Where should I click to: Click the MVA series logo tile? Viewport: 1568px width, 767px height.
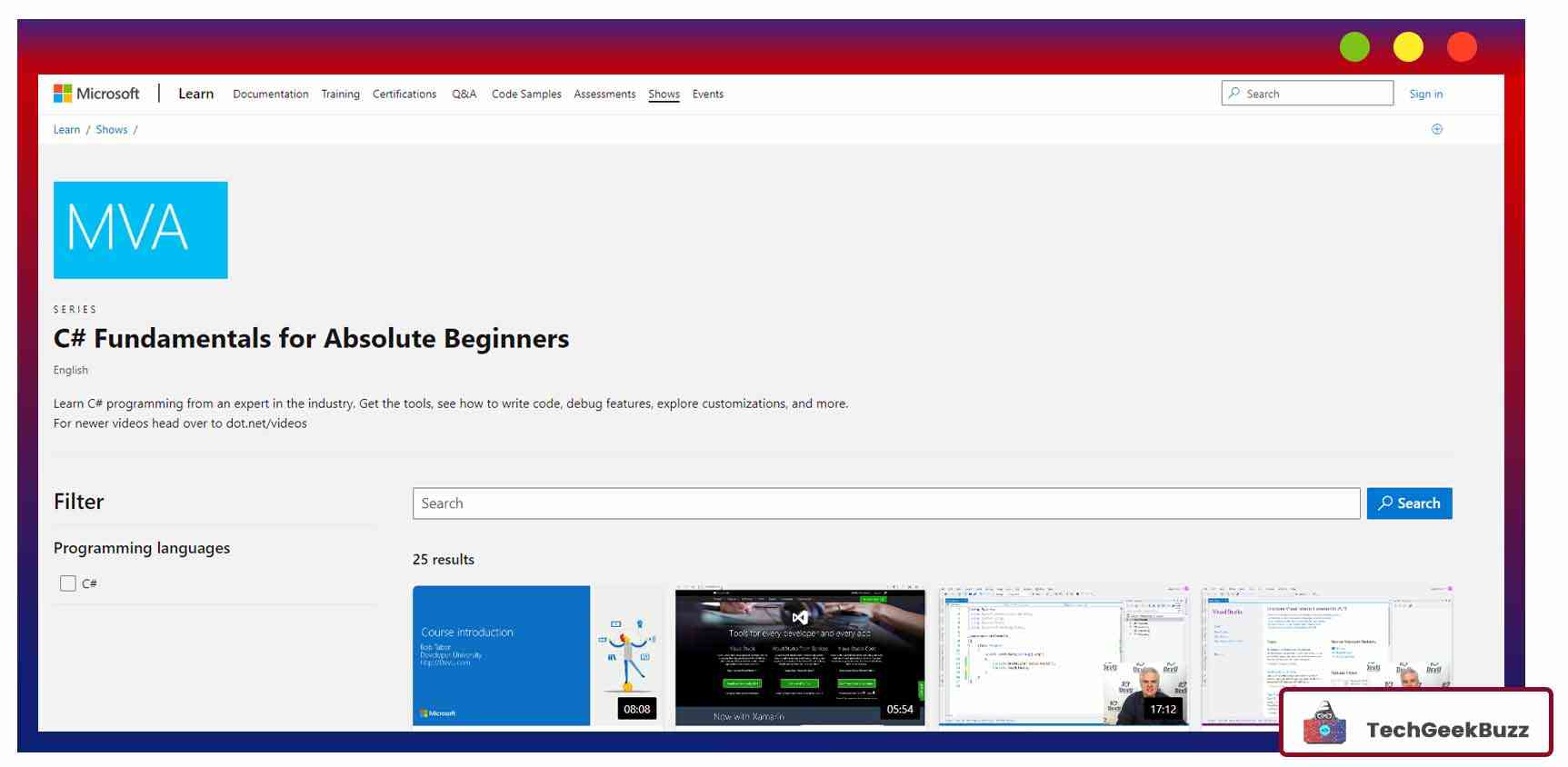tap(141, 230)
